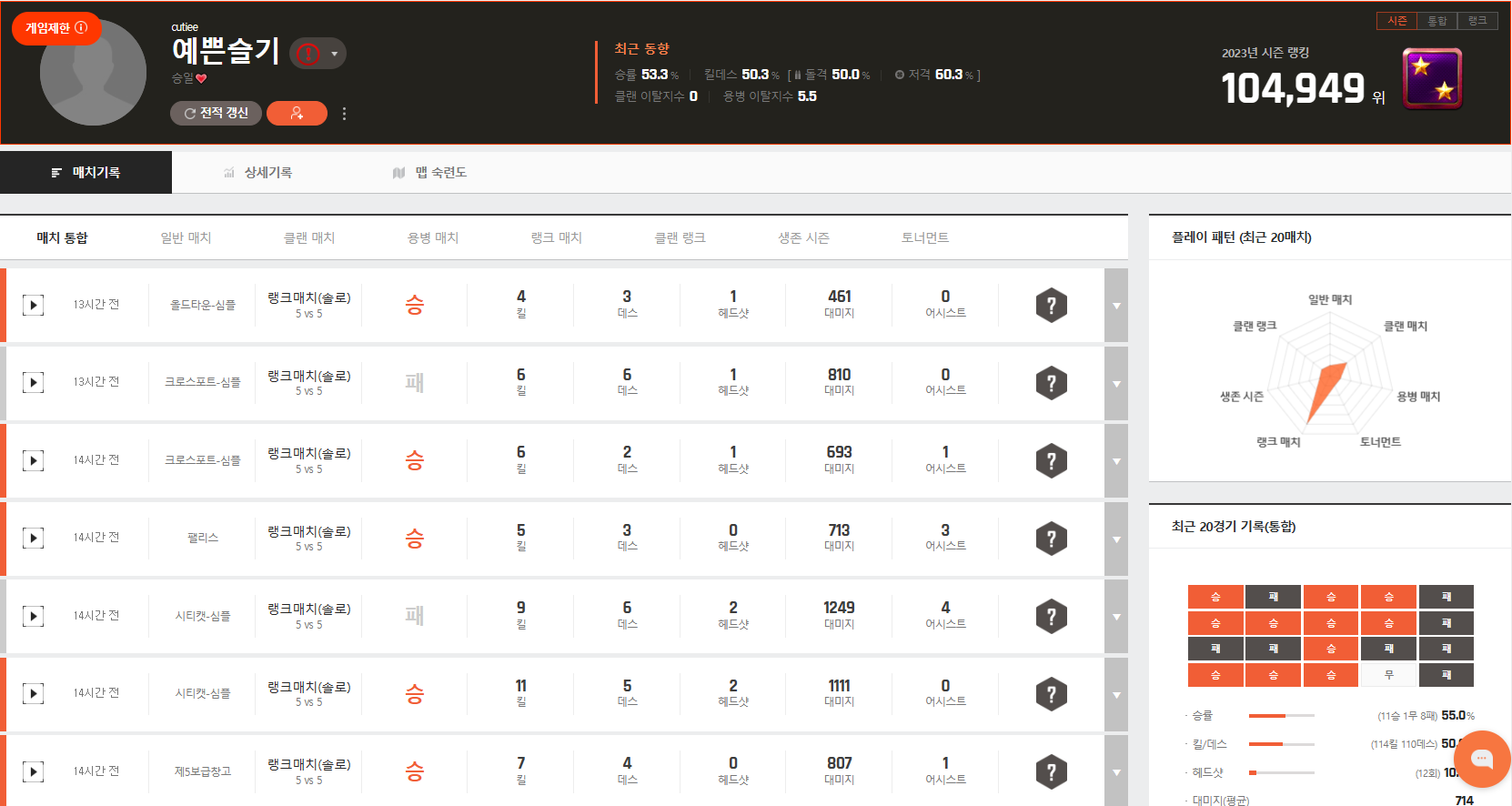This screenshot has height=806, width=1512.
Task: Select the 시즌 toggle at top right
Action: coord(1396,21)
